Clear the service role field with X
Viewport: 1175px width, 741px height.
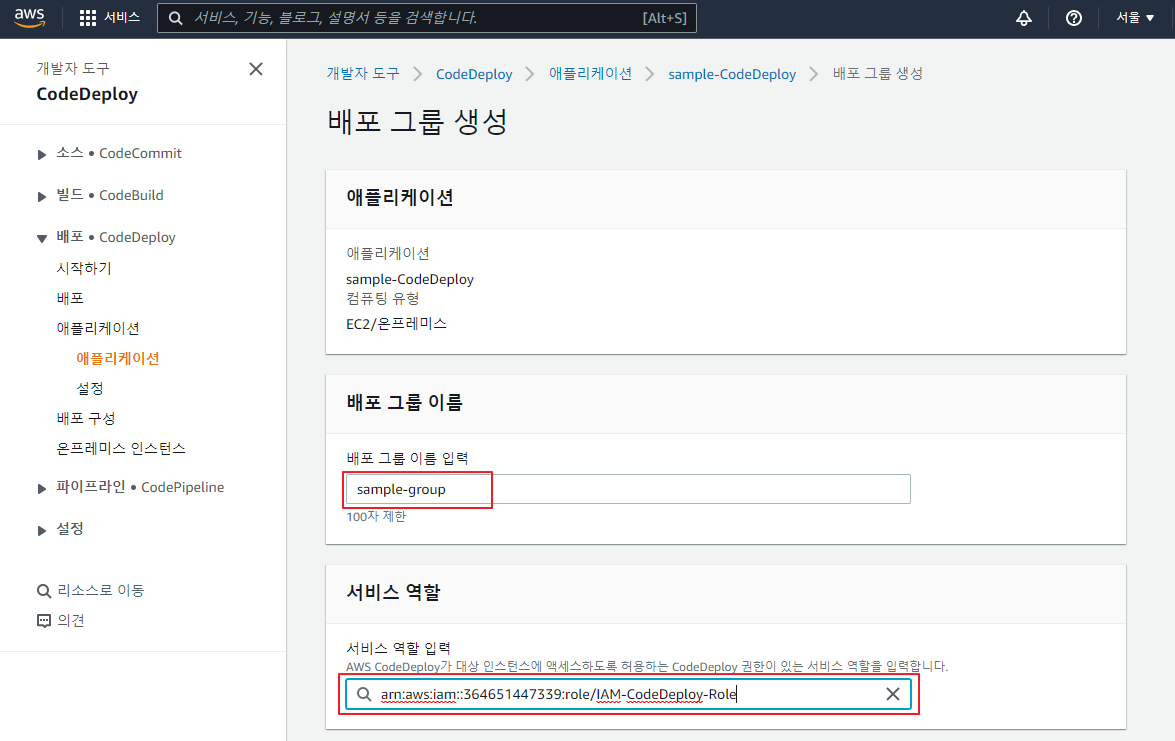coord(892,694)
